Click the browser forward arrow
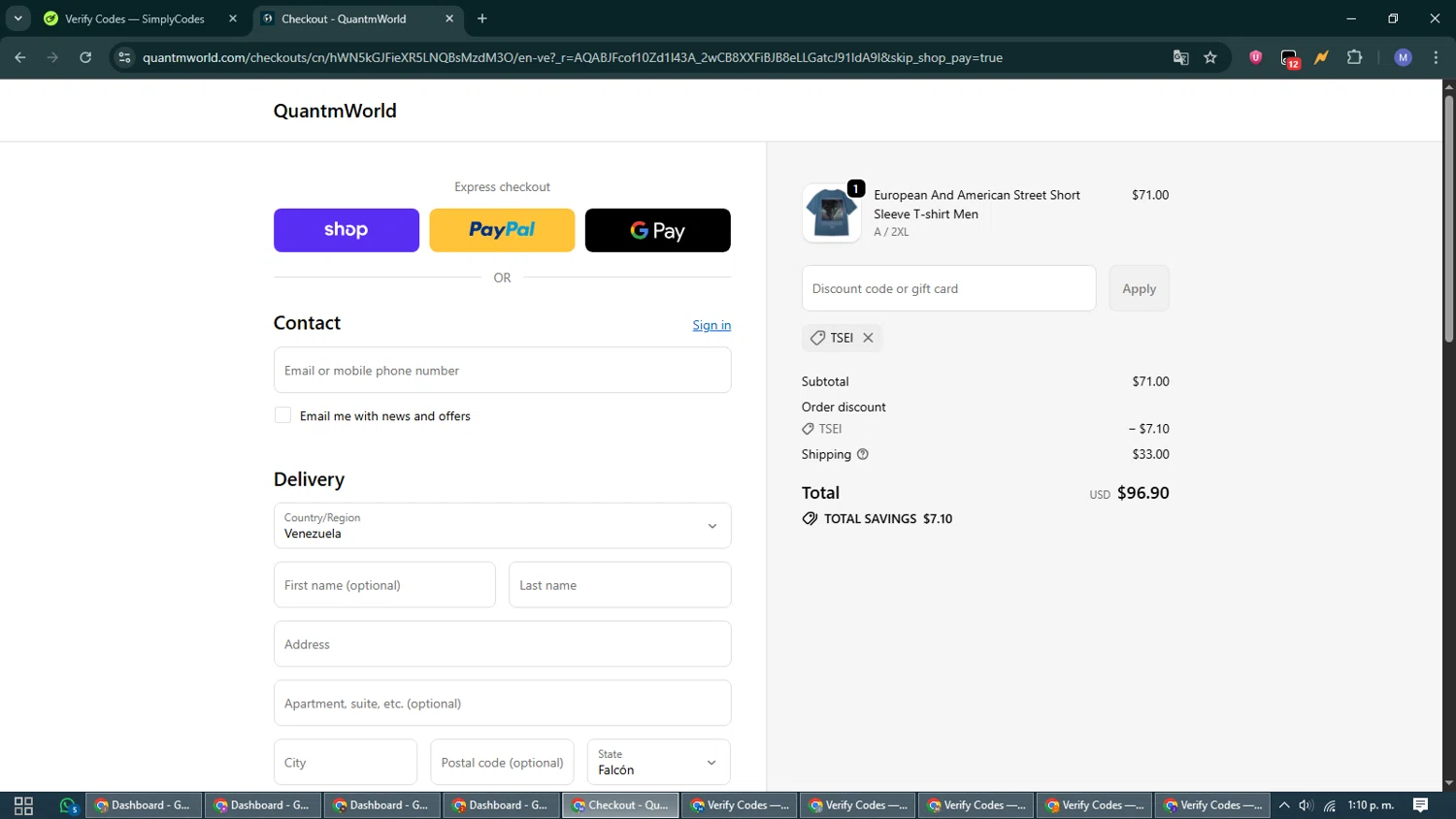 [52, 57]
